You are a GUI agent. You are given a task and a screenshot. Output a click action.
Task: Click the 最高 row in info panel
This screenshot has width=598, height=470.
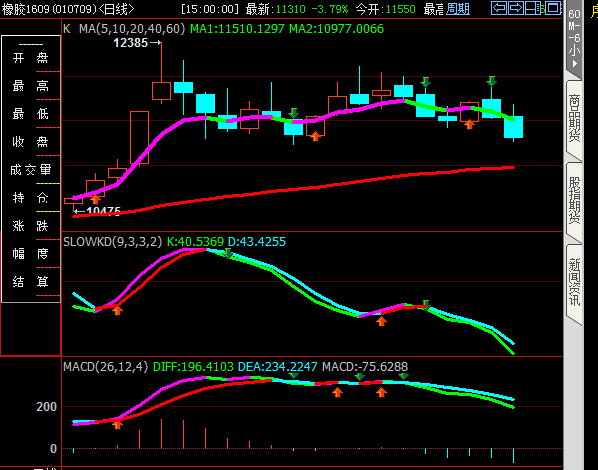[x=31, y=86]
